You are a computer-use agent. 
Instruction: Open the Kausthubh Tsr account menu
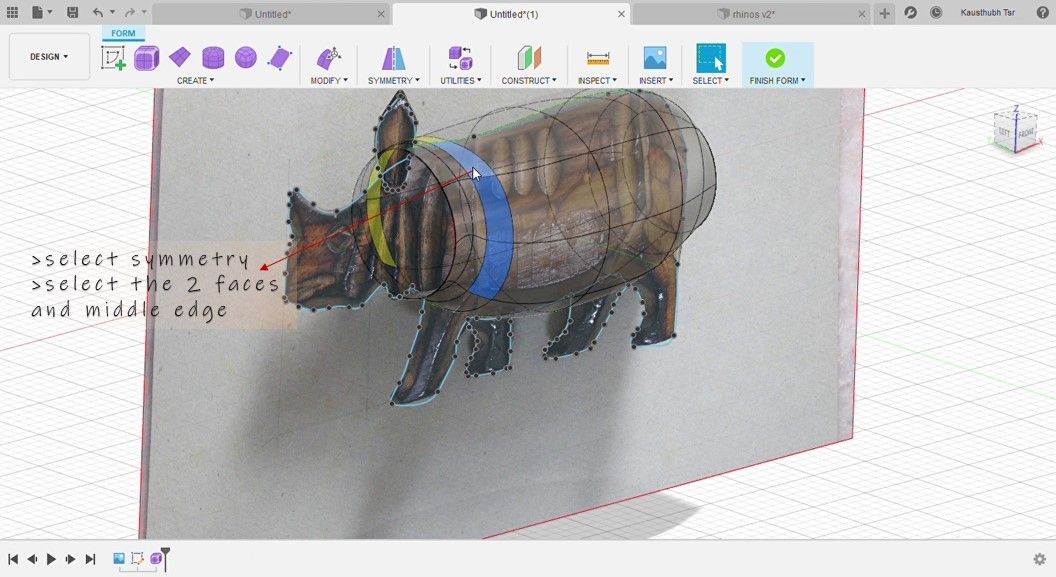tap(987, 12)
